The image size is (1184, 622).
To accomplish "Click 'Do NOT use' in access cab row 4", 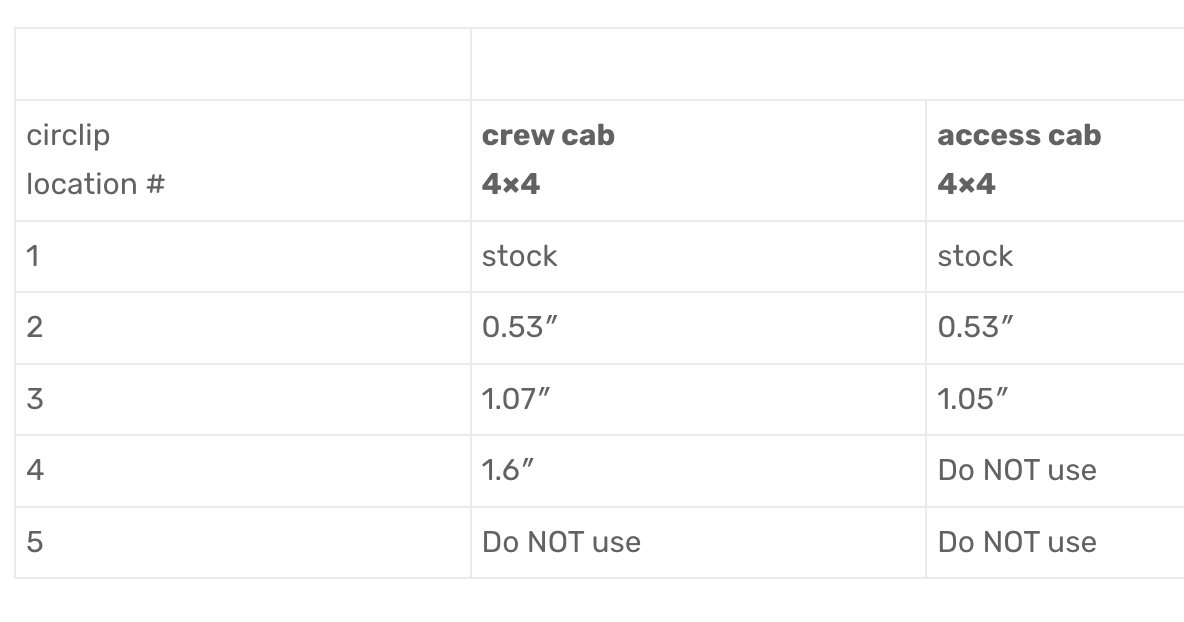I will (x=1017, y=470).
